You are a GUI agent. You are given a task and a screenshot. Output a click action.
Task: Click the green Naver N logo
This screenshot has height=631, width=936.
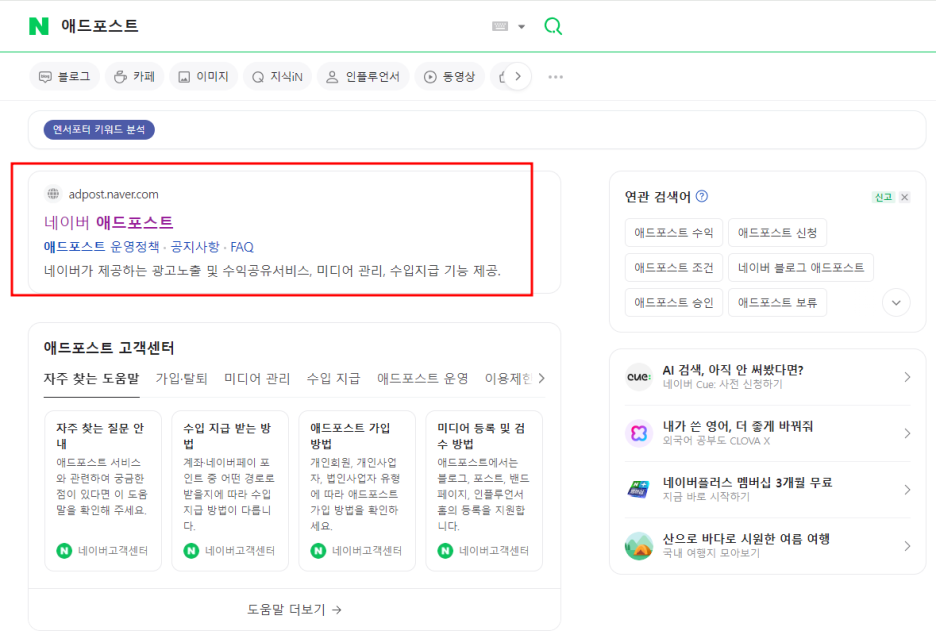pyautogui.click(x=39, y=26)
